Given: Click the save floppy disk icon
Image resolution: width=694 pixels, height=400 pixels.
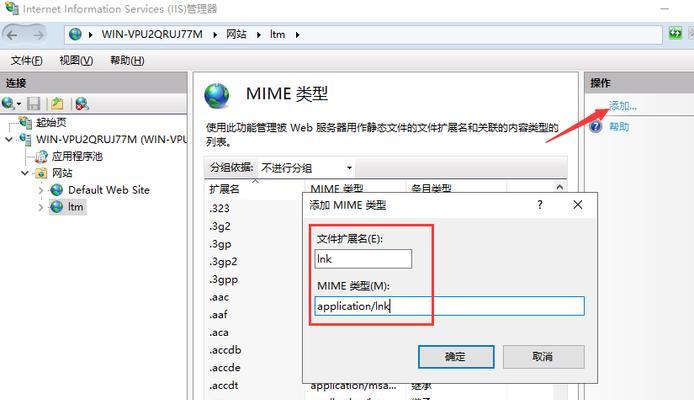Looking at the screenshot, I should click(x=34, y=104).
